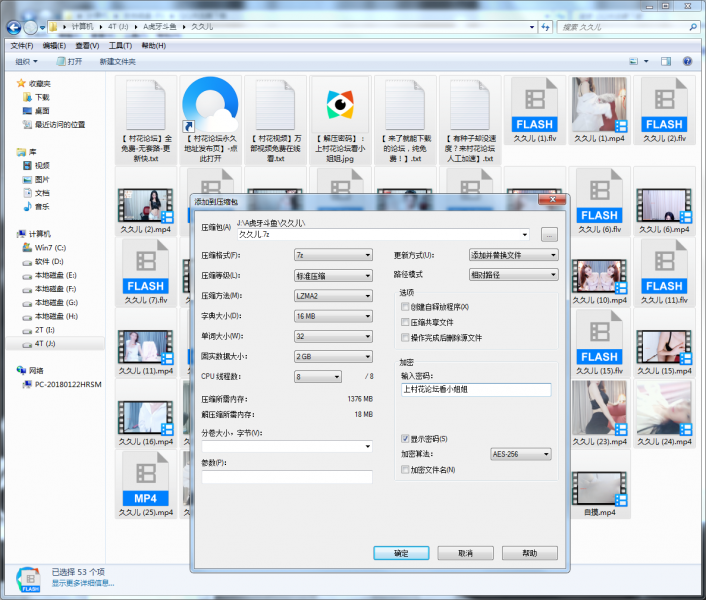Expand the 压缩方法 LZMA2 dropdown
This screenshot has width=706, height=600.
pos(333,296)
